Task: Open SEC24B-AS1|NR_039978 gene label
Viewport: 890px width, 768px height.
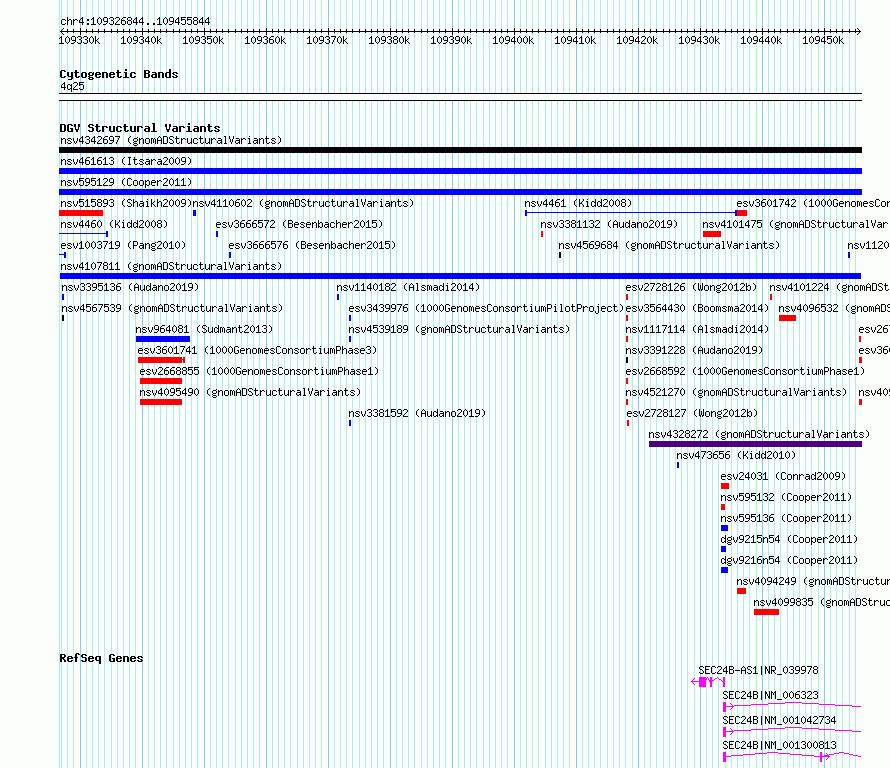Action: (x=758, y=670)
